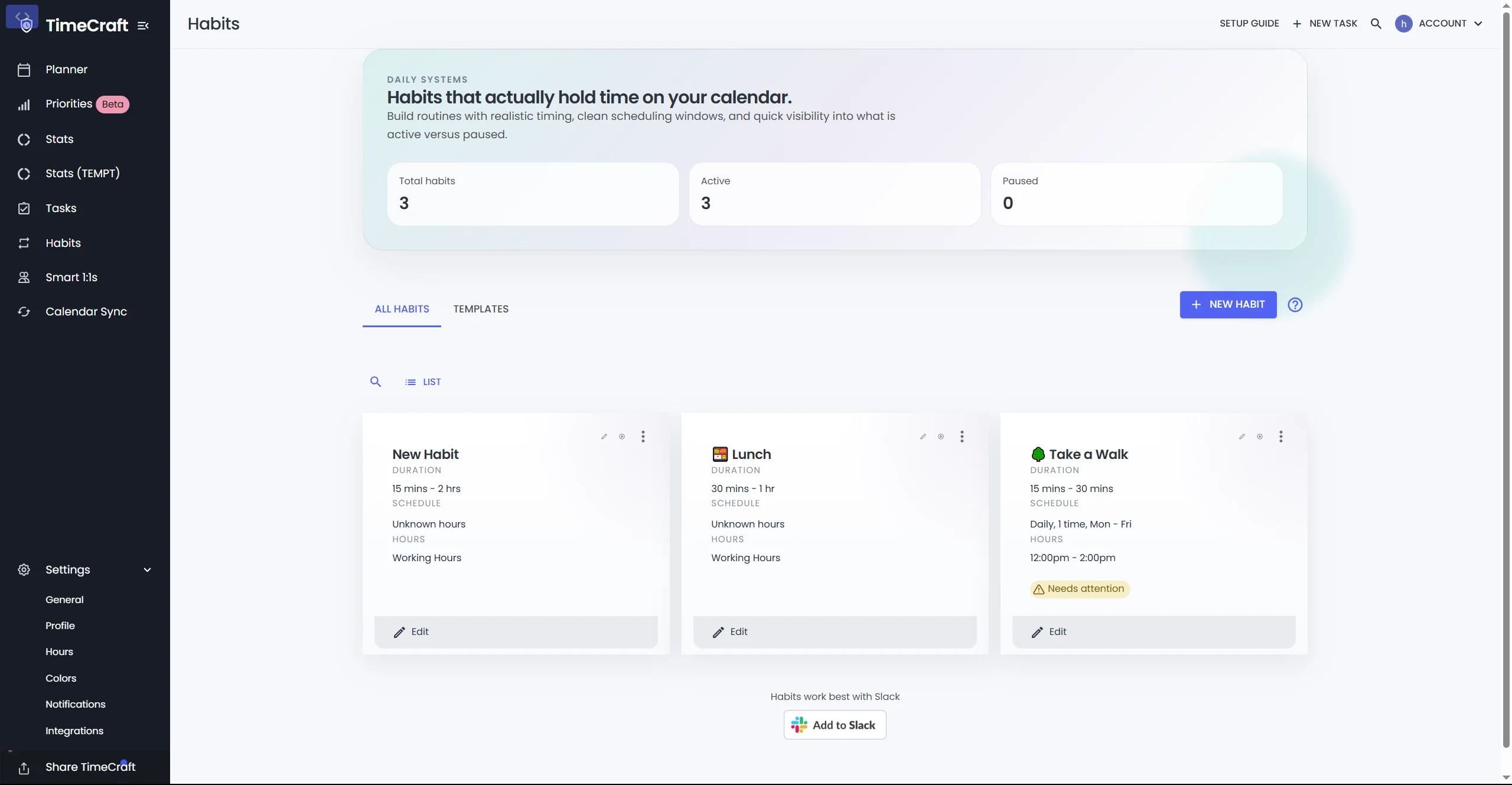Click Edit button on Take a Walk card
The width and height of the screenshot is (1512, 785).
tap(1154, 632)
